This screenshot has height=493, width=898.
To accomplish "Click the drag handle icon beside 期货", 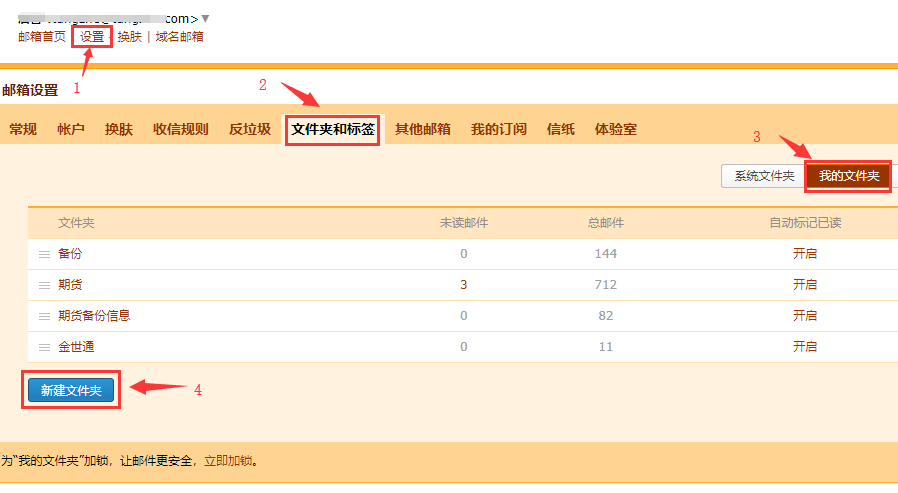I will click(44, 285).
